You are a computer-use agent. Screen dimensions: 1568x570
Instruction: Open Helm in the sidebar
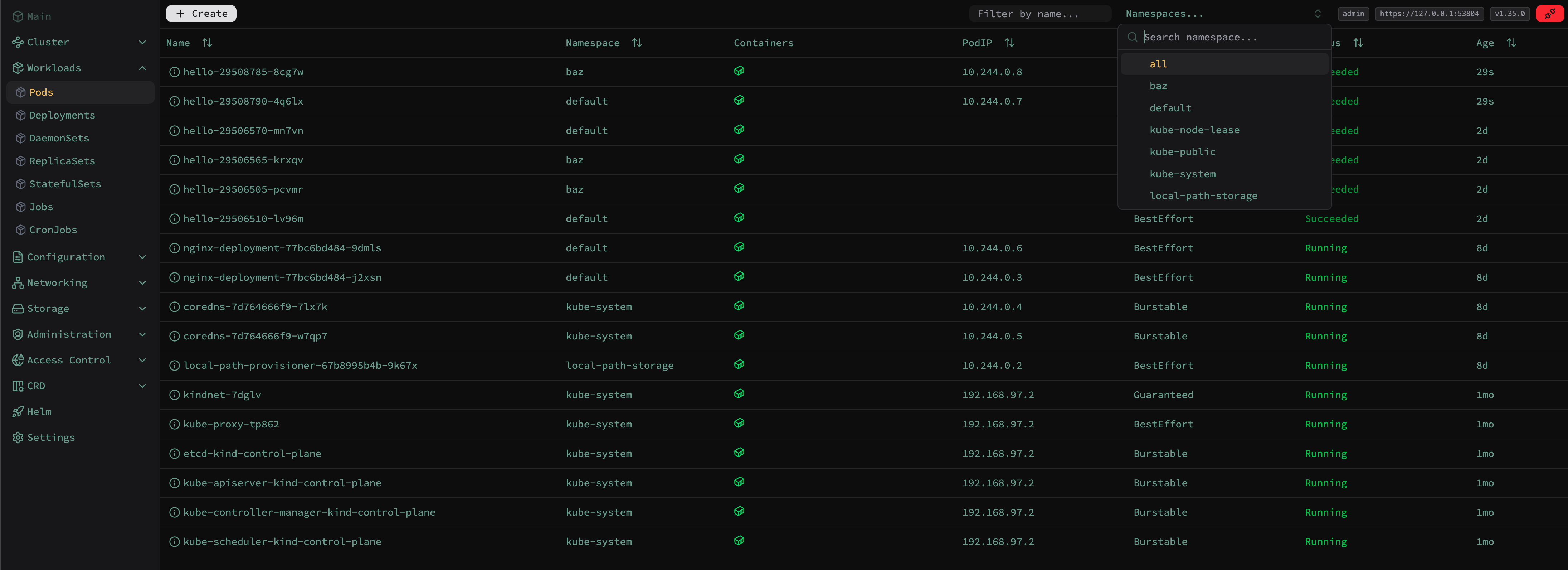39,412
